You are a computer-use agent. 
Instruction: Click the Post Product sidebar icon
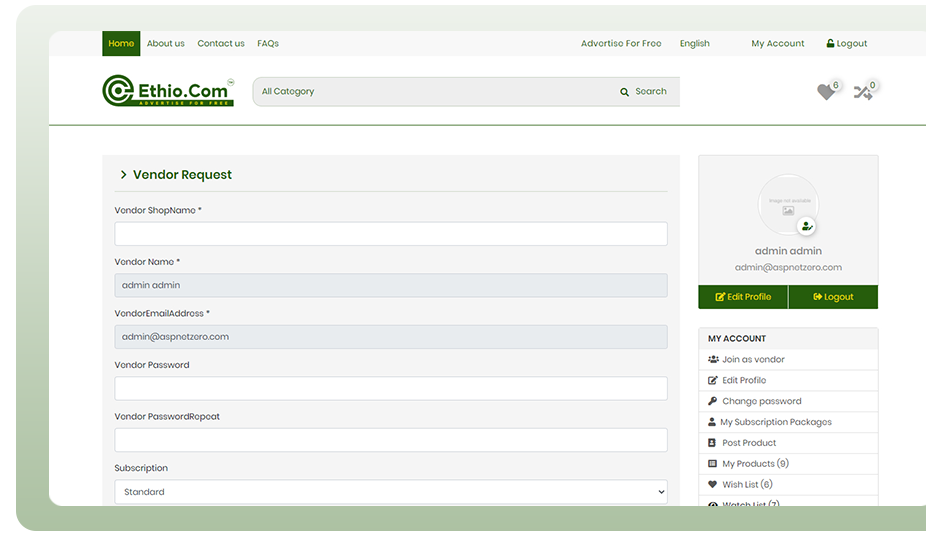click(x=713, y=443)
